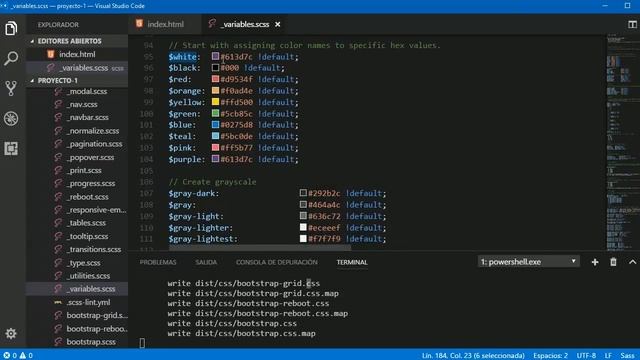640x360 pixels.
Task: Open index.html in open editors list
Action: [x=77, y=54]
